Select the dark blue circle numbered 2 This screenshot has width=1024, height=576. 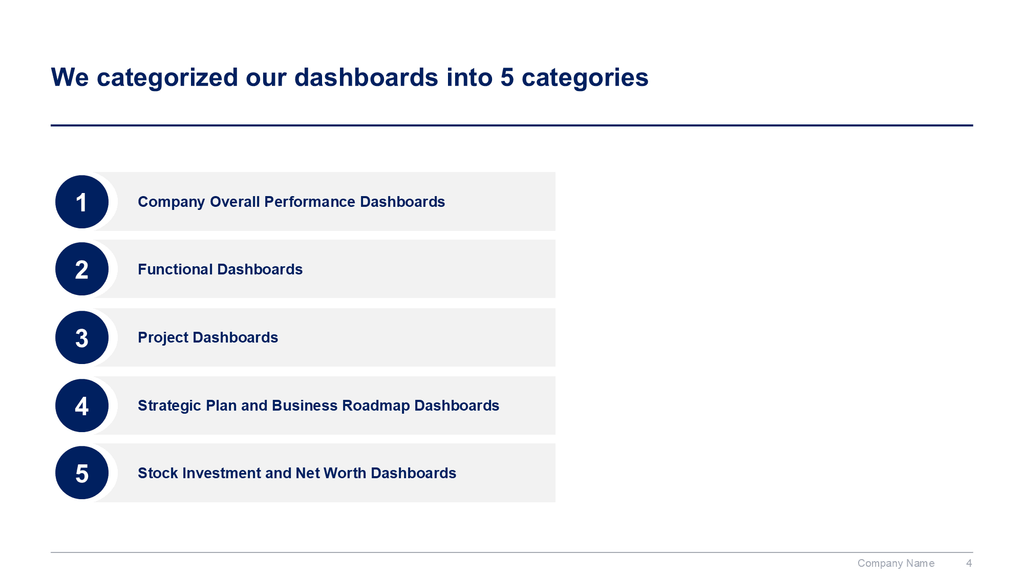tap(81, 269)
